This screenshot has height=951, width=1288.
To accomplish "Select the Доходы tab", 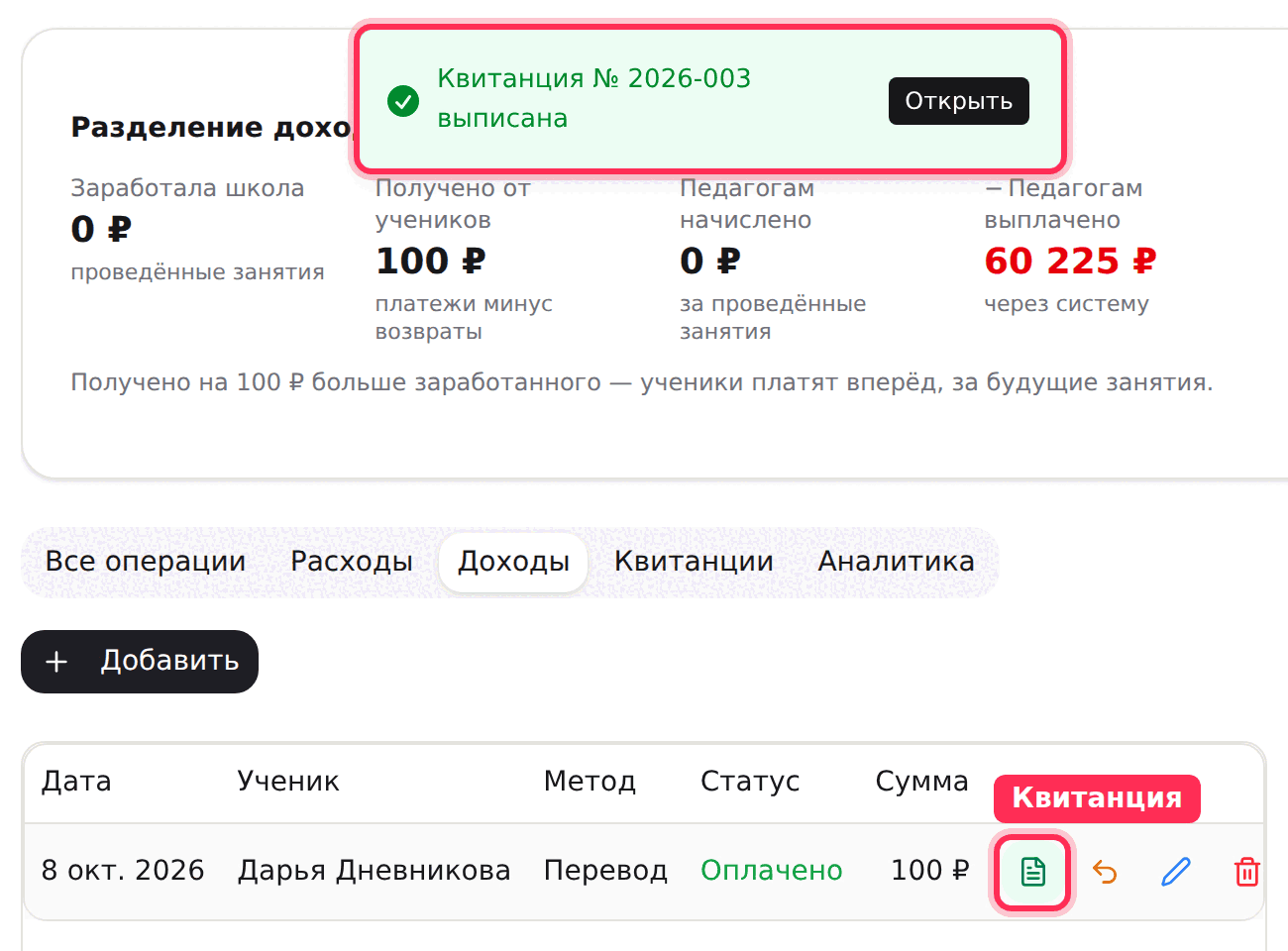I will click(513, 562).
